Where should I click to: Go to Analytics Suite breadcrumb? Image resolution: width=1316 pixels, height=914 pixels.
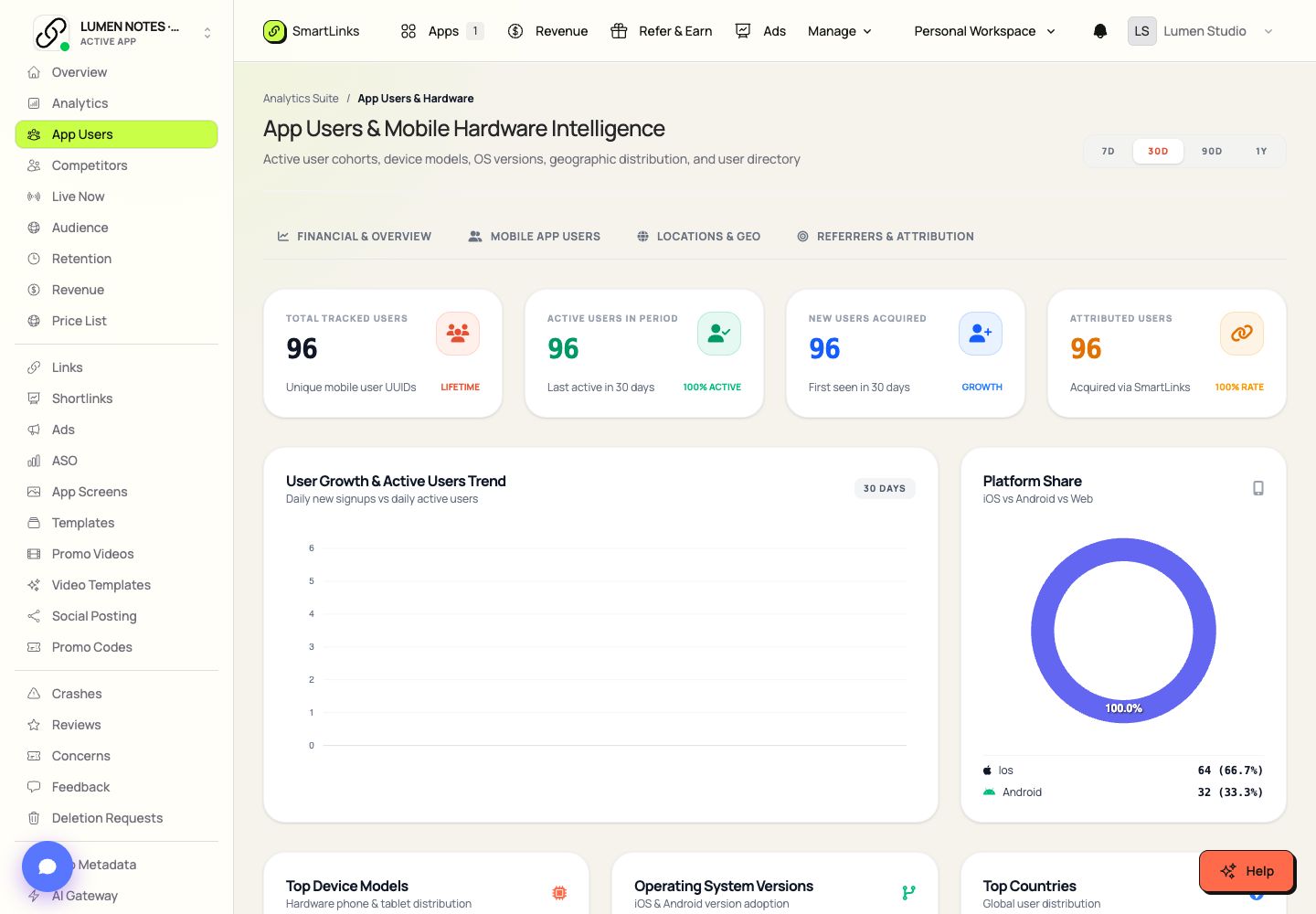point(301,99)
